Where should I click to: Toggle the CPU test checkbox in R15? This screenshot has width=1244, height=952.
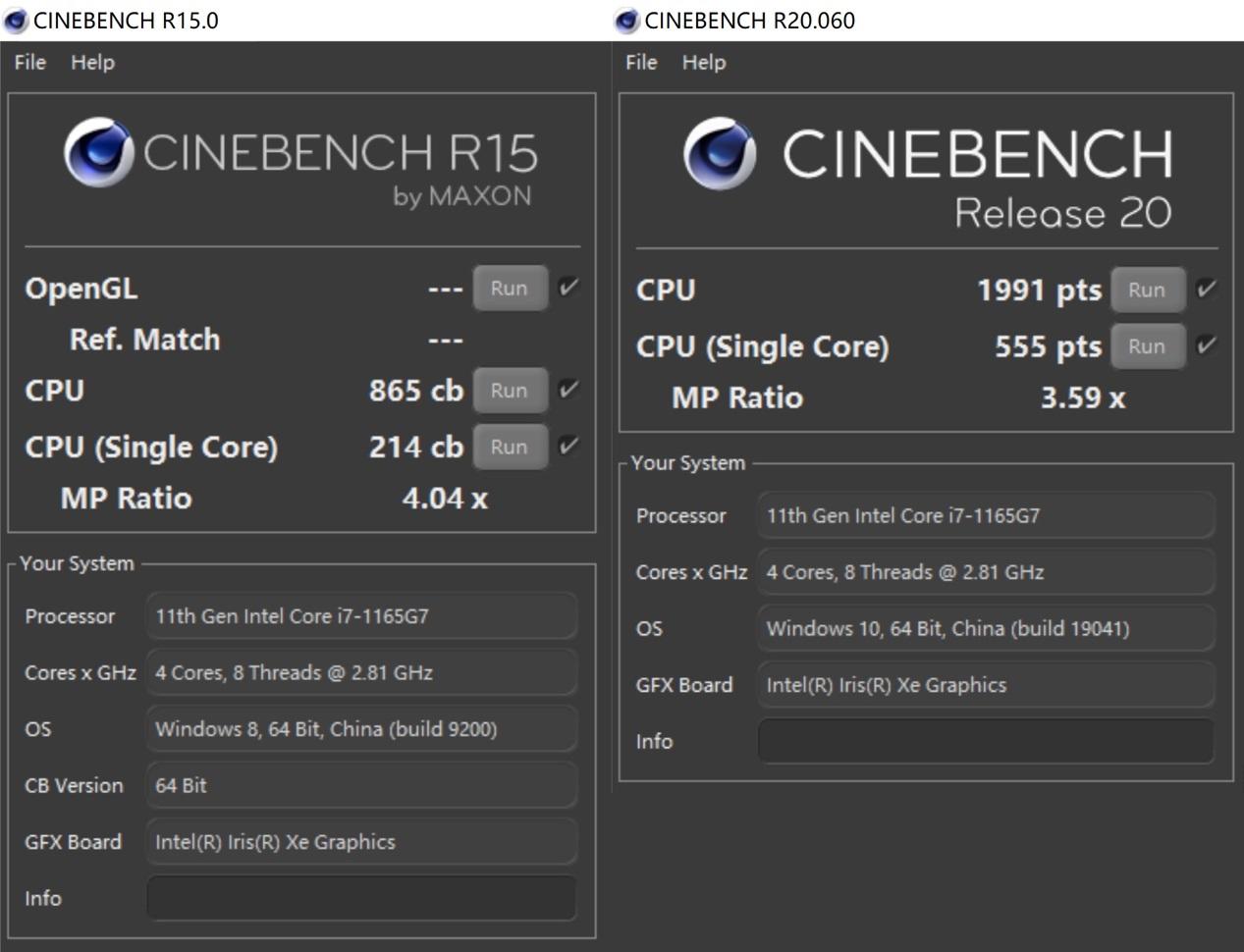coord(568,390)
